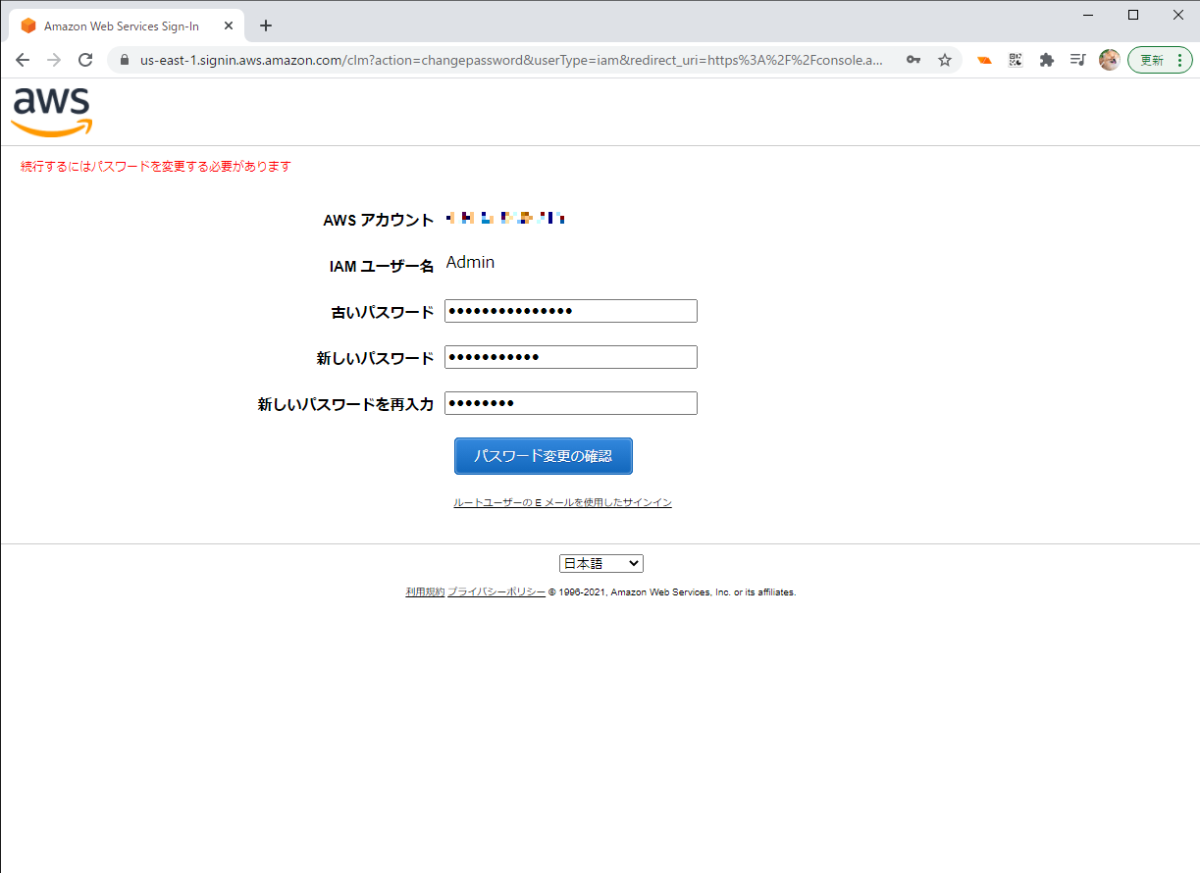
Task: Go back with the browser back arrow
Action: pos(22,60)
